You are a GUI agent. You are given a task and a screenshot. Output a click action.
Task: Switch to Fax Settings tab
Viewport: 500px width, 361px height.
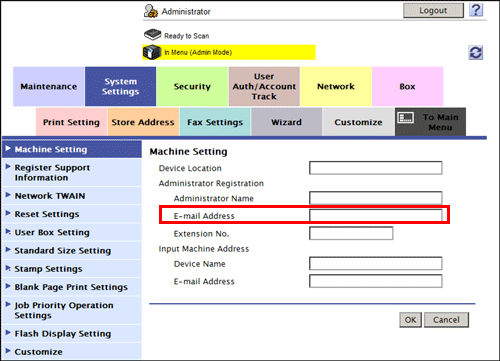click(215, 122)
